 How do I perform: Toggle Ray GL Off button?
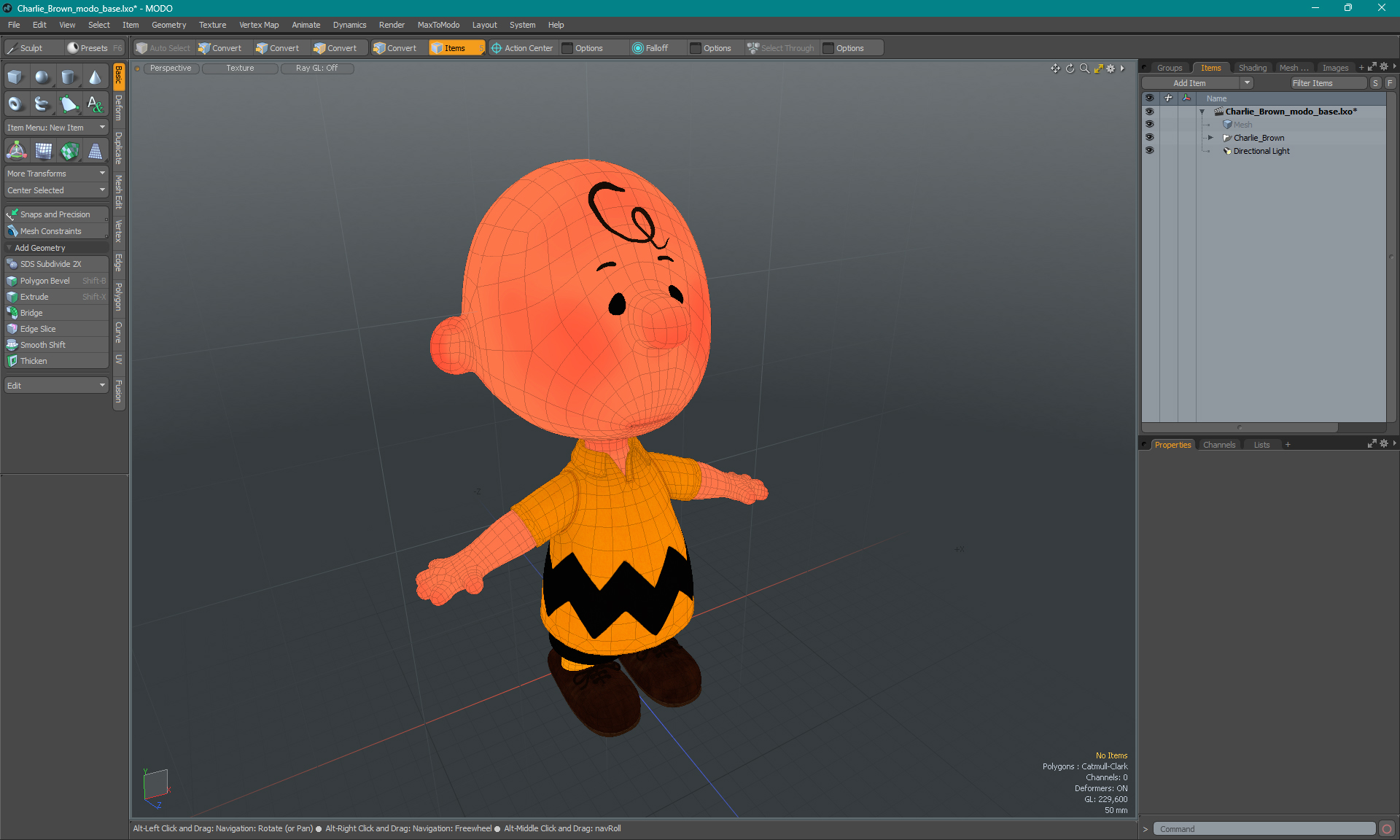coord(316,69)
